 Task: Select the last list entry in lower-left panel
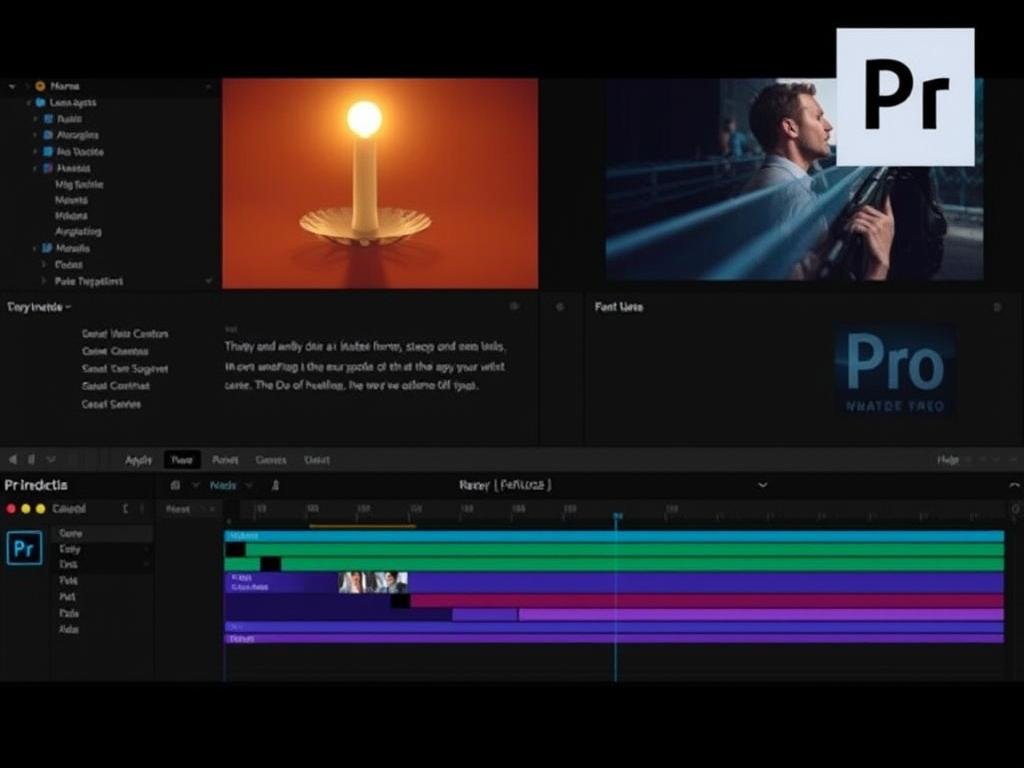click(111, 404)
